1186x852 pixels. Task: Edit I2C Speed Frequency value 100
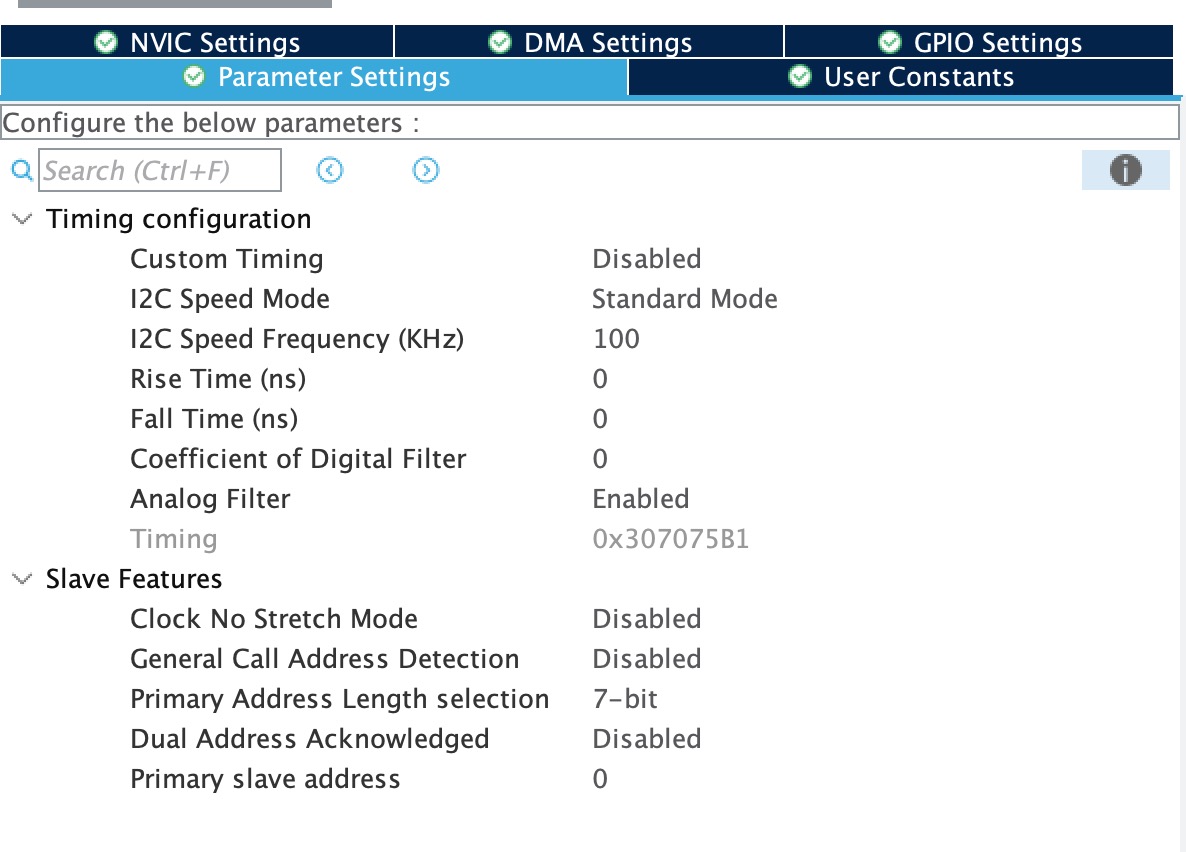pyautogui.click(x=616, y=339)
